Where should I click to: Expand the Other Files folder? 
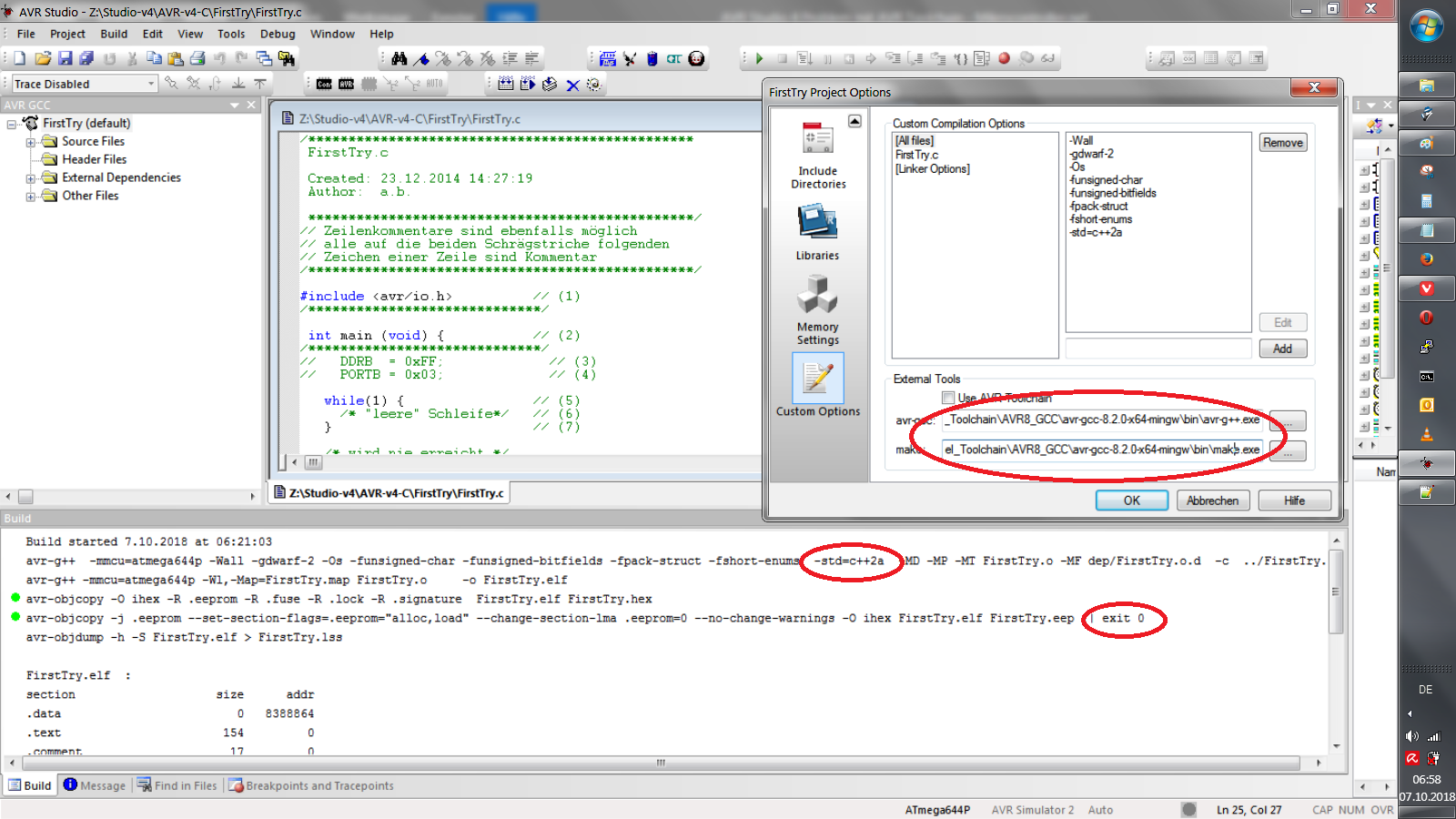click(x=30, y=197)
